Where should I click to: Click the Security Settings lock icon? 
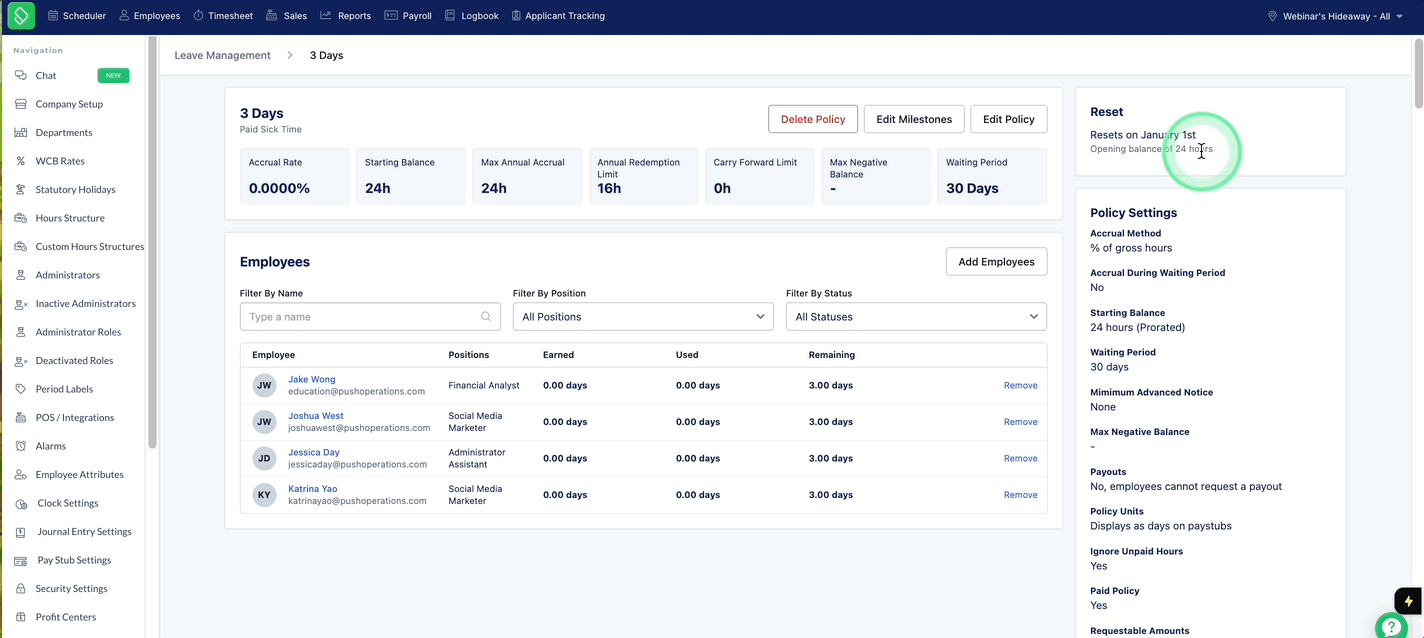21,589
